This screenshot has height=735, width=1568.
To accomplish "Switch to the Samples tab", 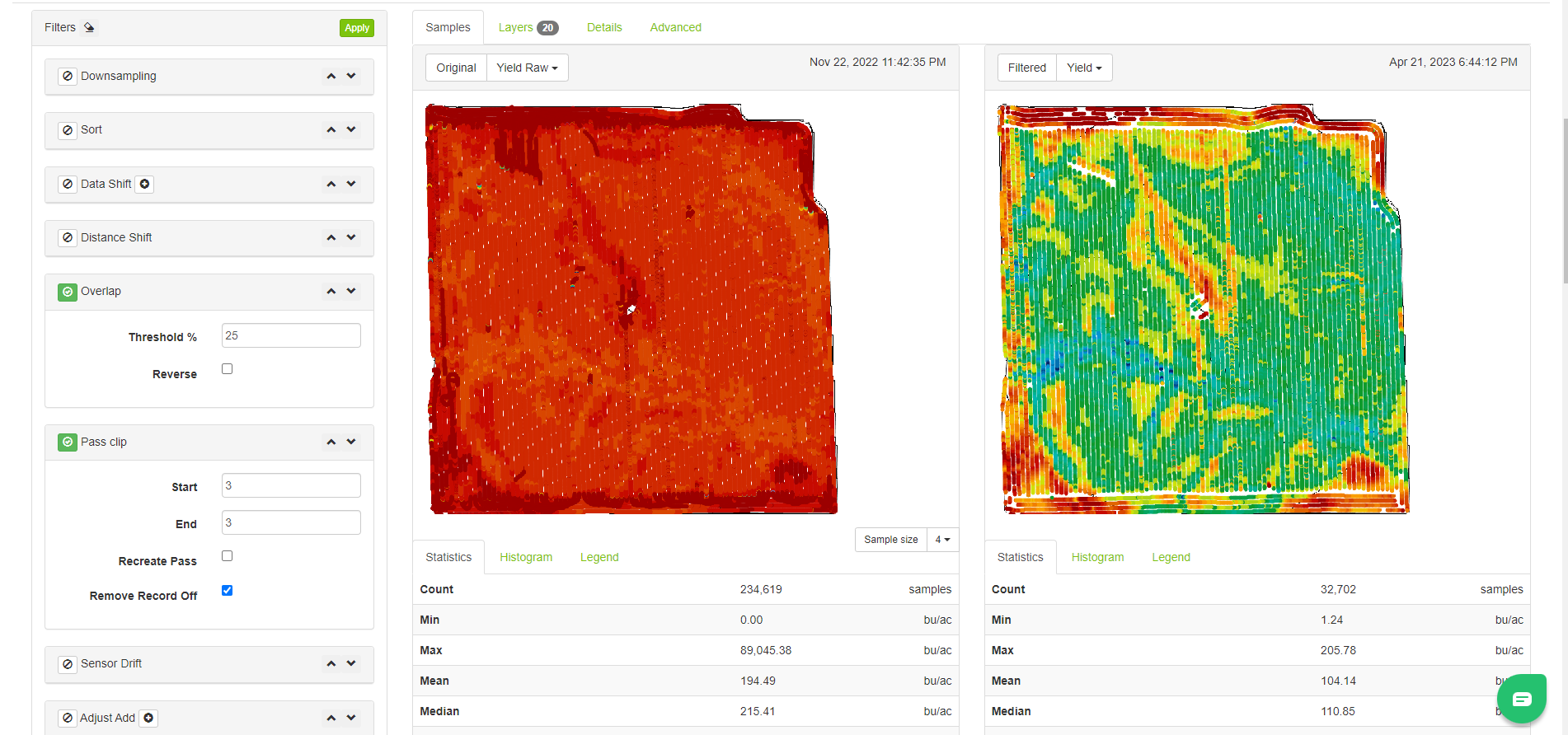I will point(448,27).
